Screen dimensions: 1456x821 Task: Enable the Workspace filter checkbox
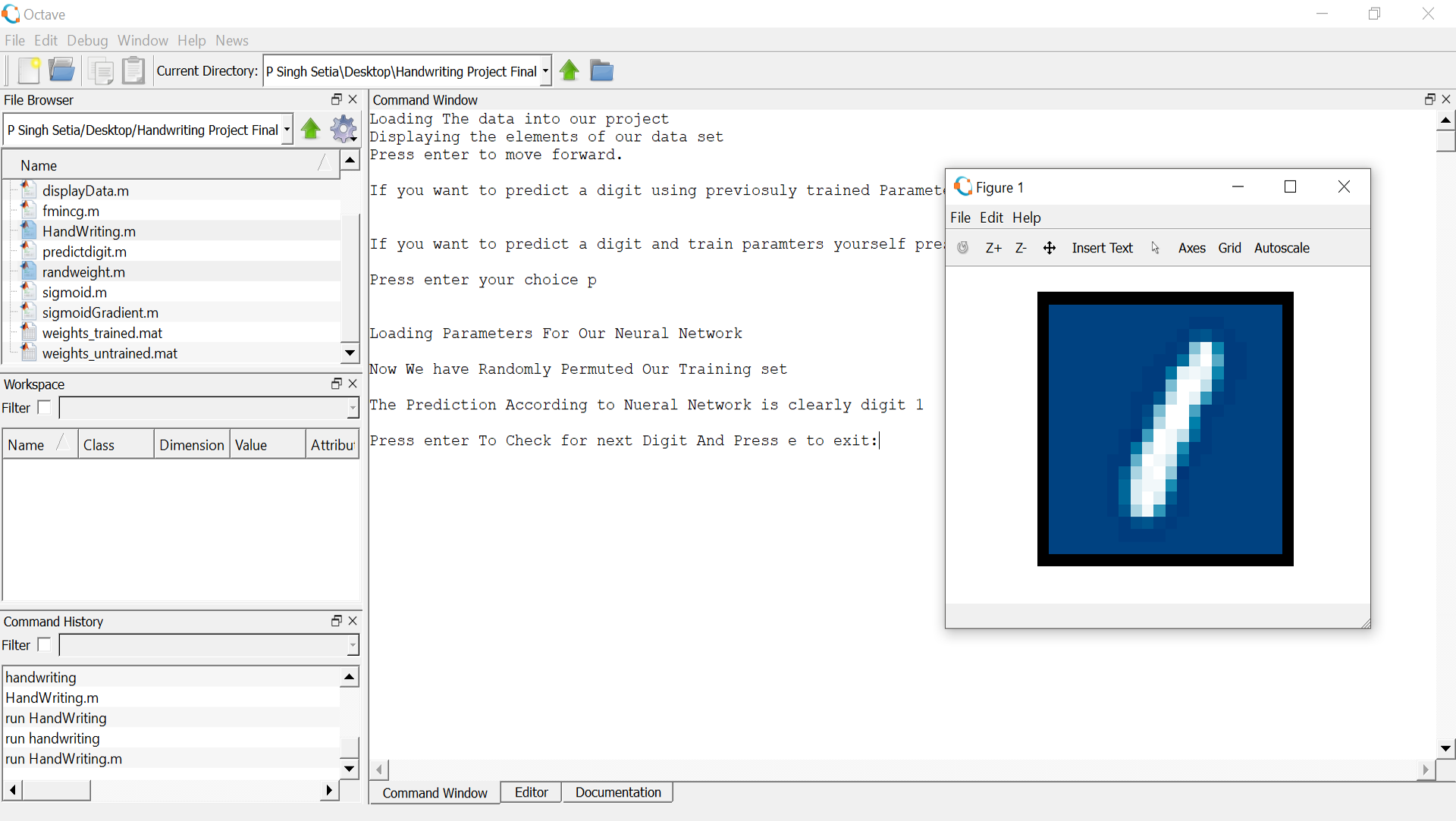[45, 407]
